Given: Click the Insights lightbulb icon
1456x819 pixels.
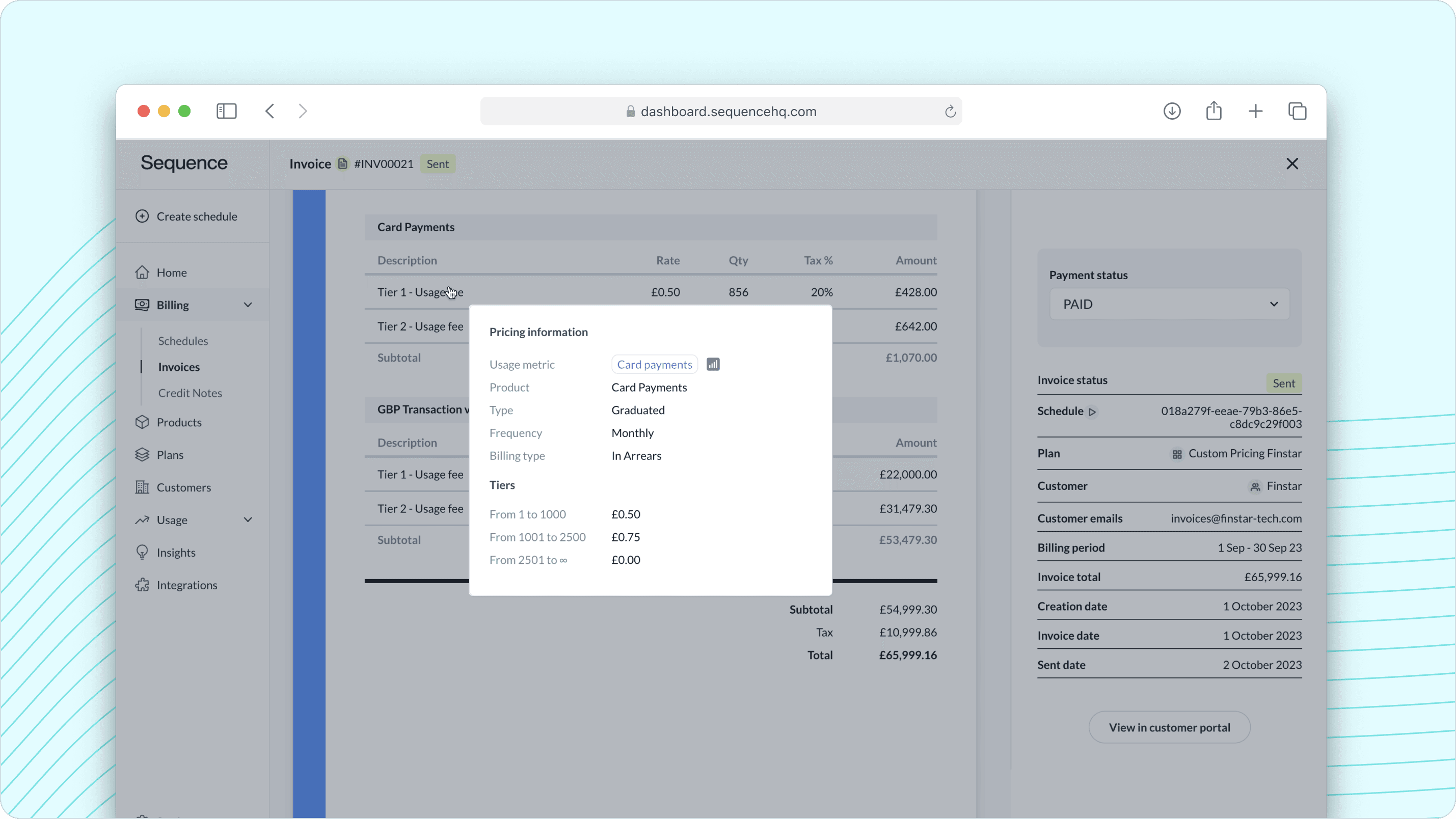Looking at the screenshot, I should click(142, 552).
